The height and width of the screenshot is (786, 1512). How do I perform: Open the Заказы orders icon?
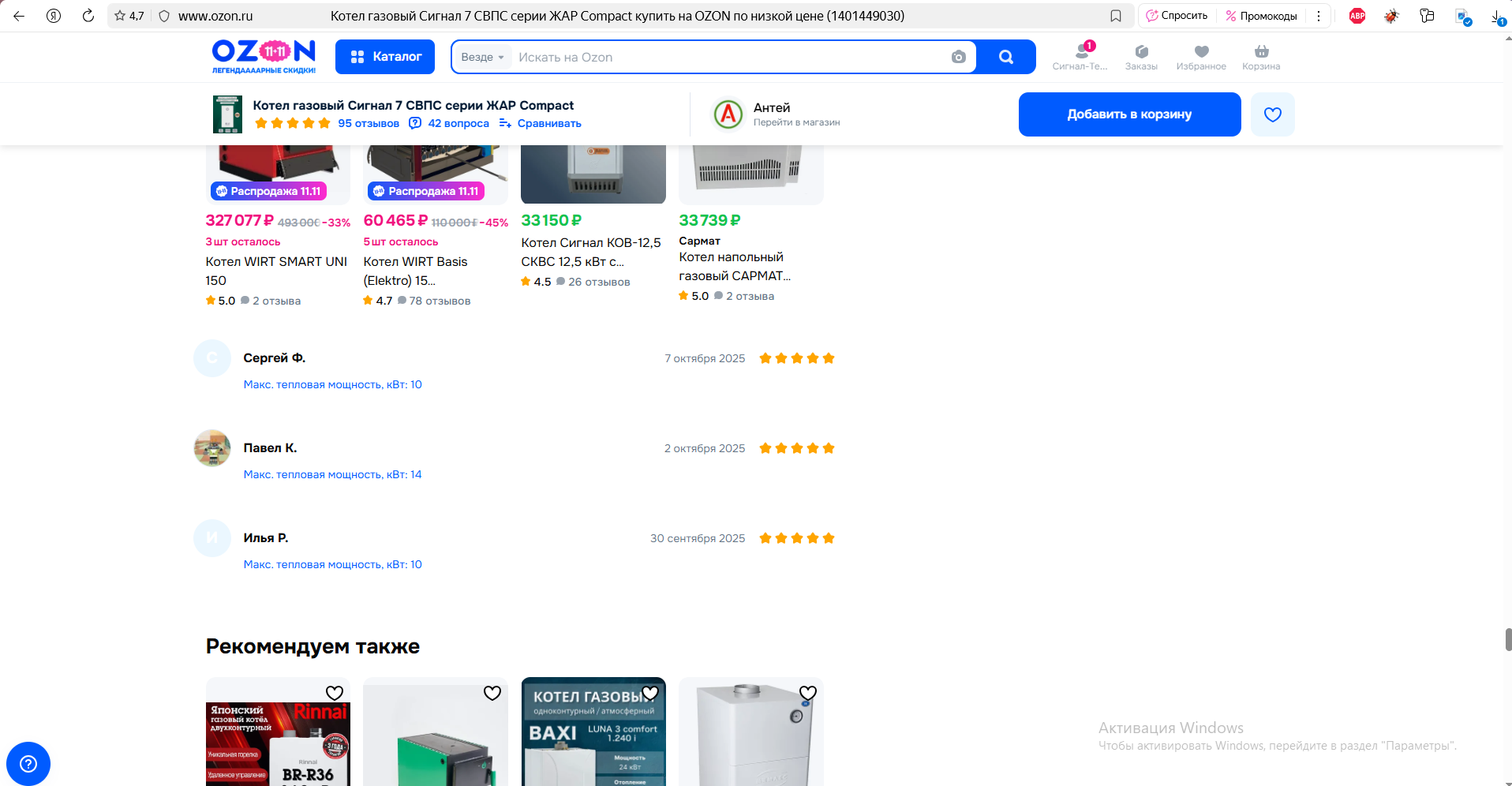1141,57
